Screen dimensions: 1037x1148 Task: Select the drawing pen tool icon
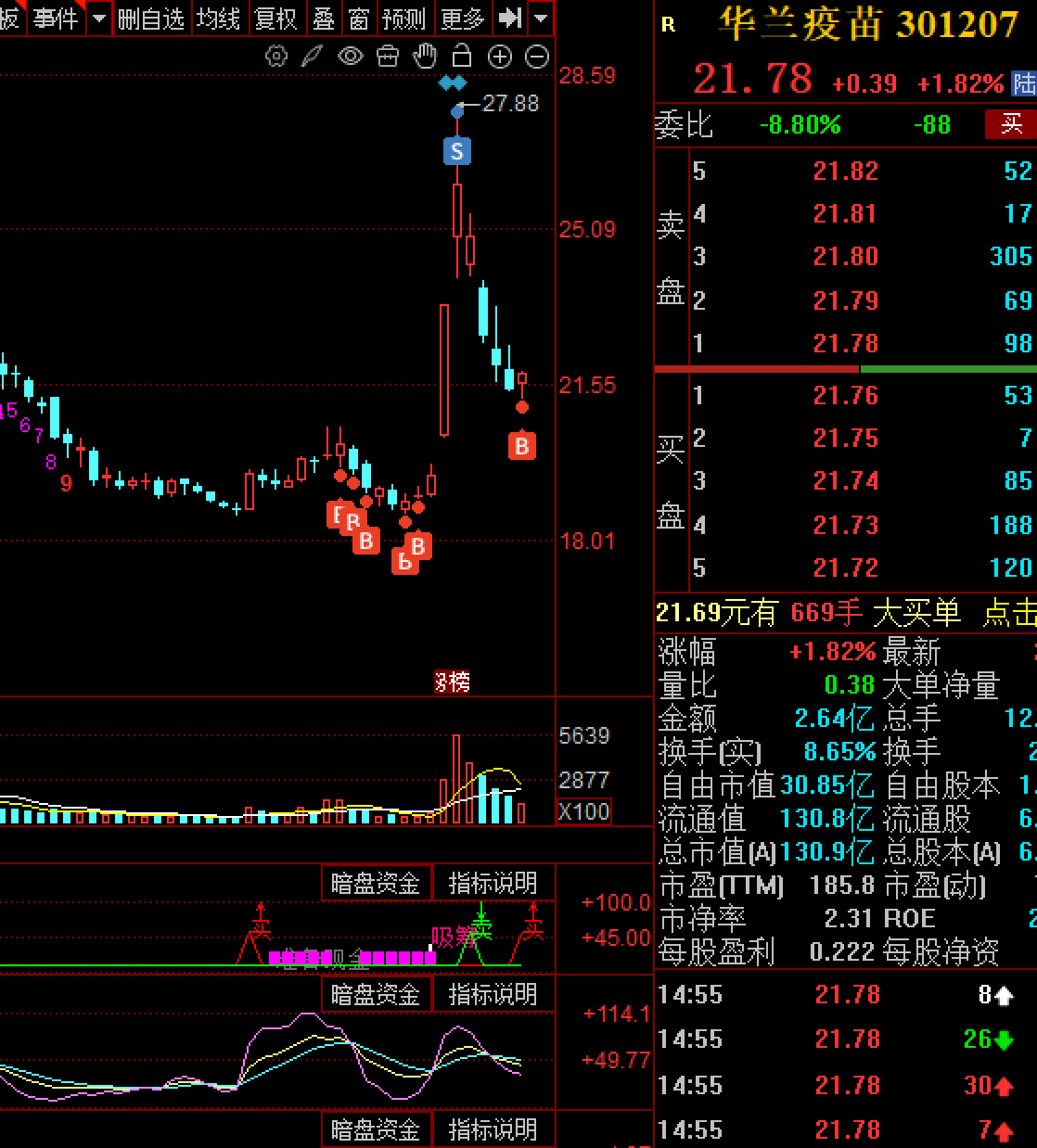coord(312,57)
